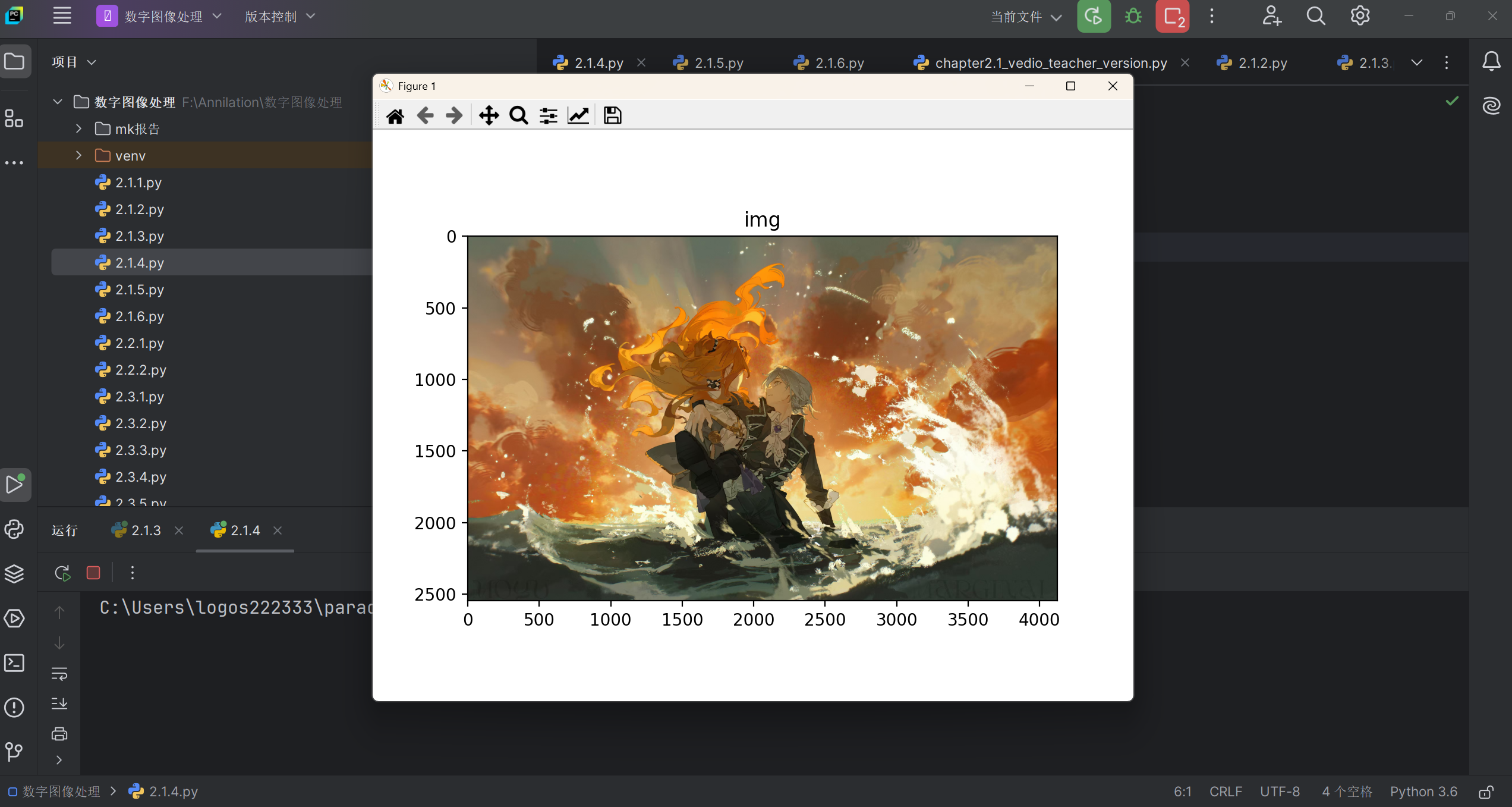Open the Python Console tool window
This screenshot has width=1512, height=807.
[x=14, y=529]
